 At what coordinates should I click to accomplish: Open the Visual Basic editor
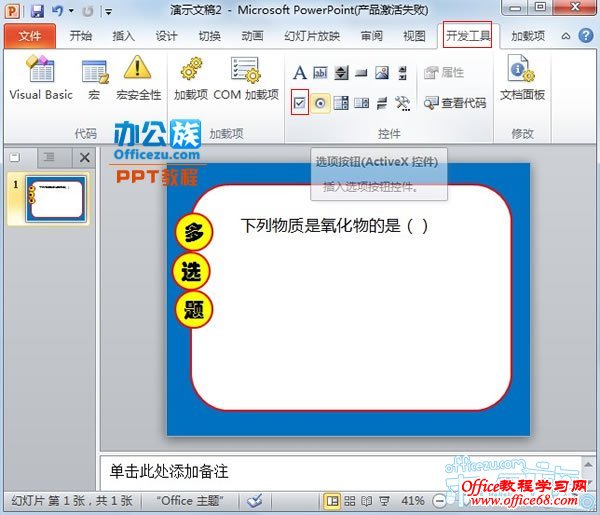pyautogui.click(x=41, y=78)
